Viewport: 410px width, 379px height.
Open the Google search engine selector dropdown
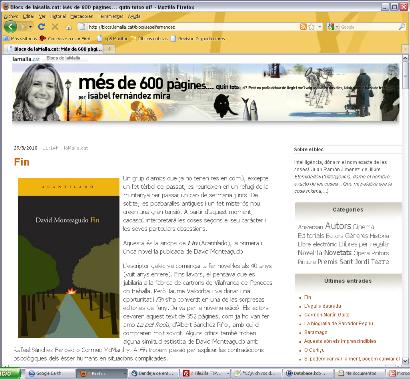click(x=331, y=27)
